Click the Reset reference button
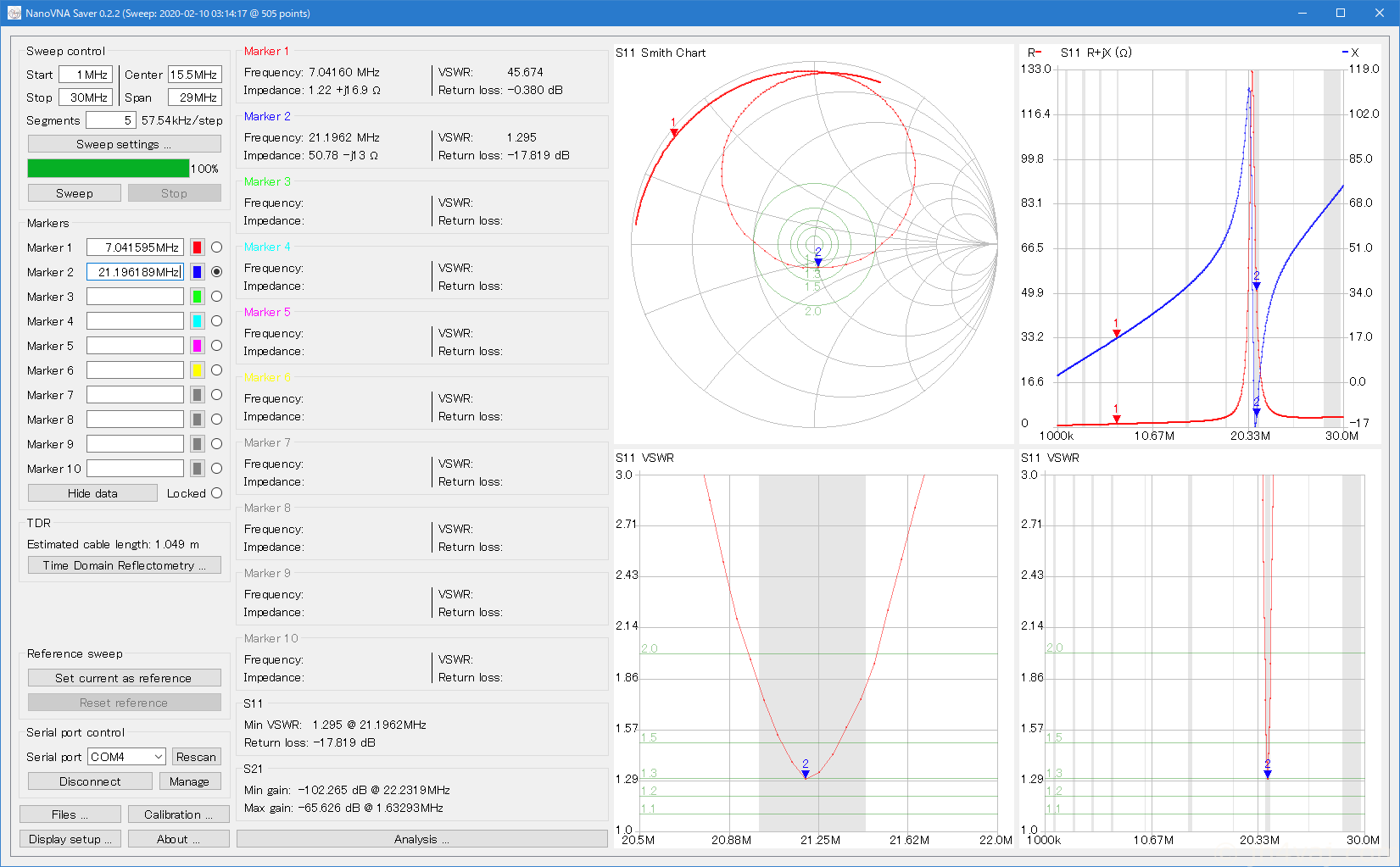The width and height of the screenshot is (1400, 867). (124, 703)
